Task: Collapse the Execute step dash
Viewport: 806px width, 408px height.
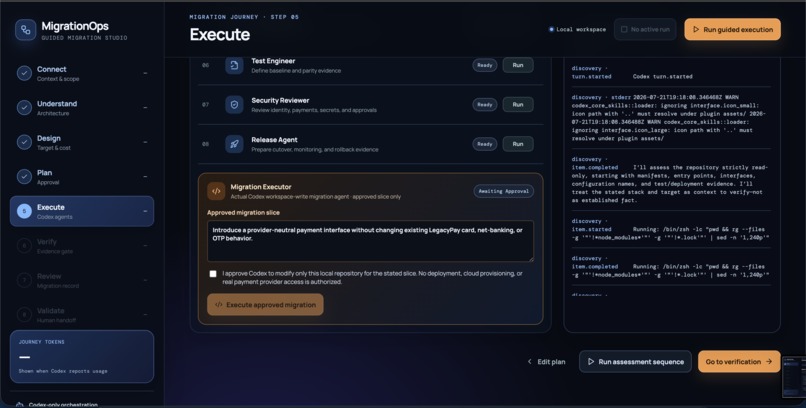Action: (145, 211)
